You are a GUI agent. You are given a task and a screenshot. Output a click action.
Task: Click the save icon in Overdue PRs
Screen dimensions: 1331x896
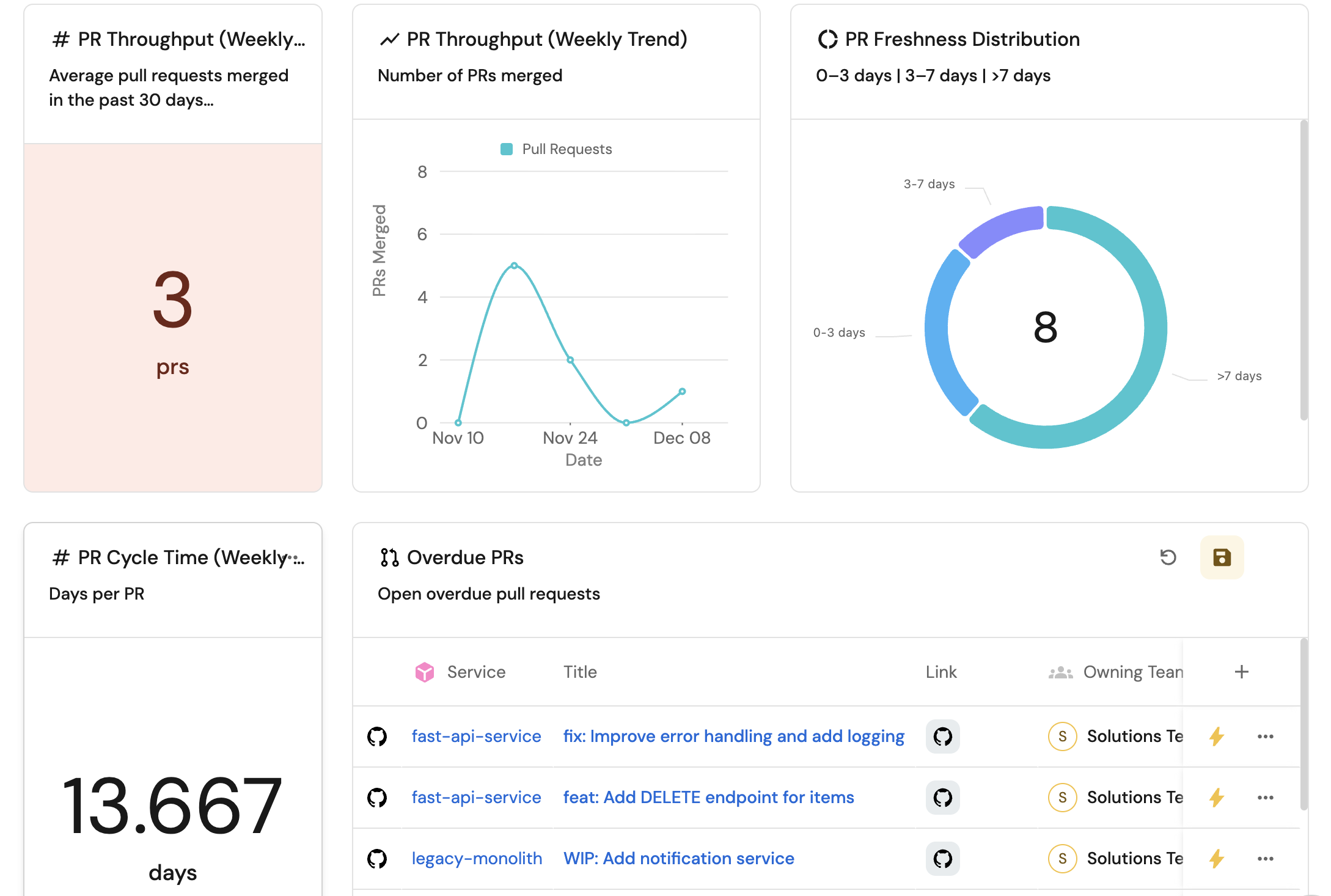(1221, 557)
